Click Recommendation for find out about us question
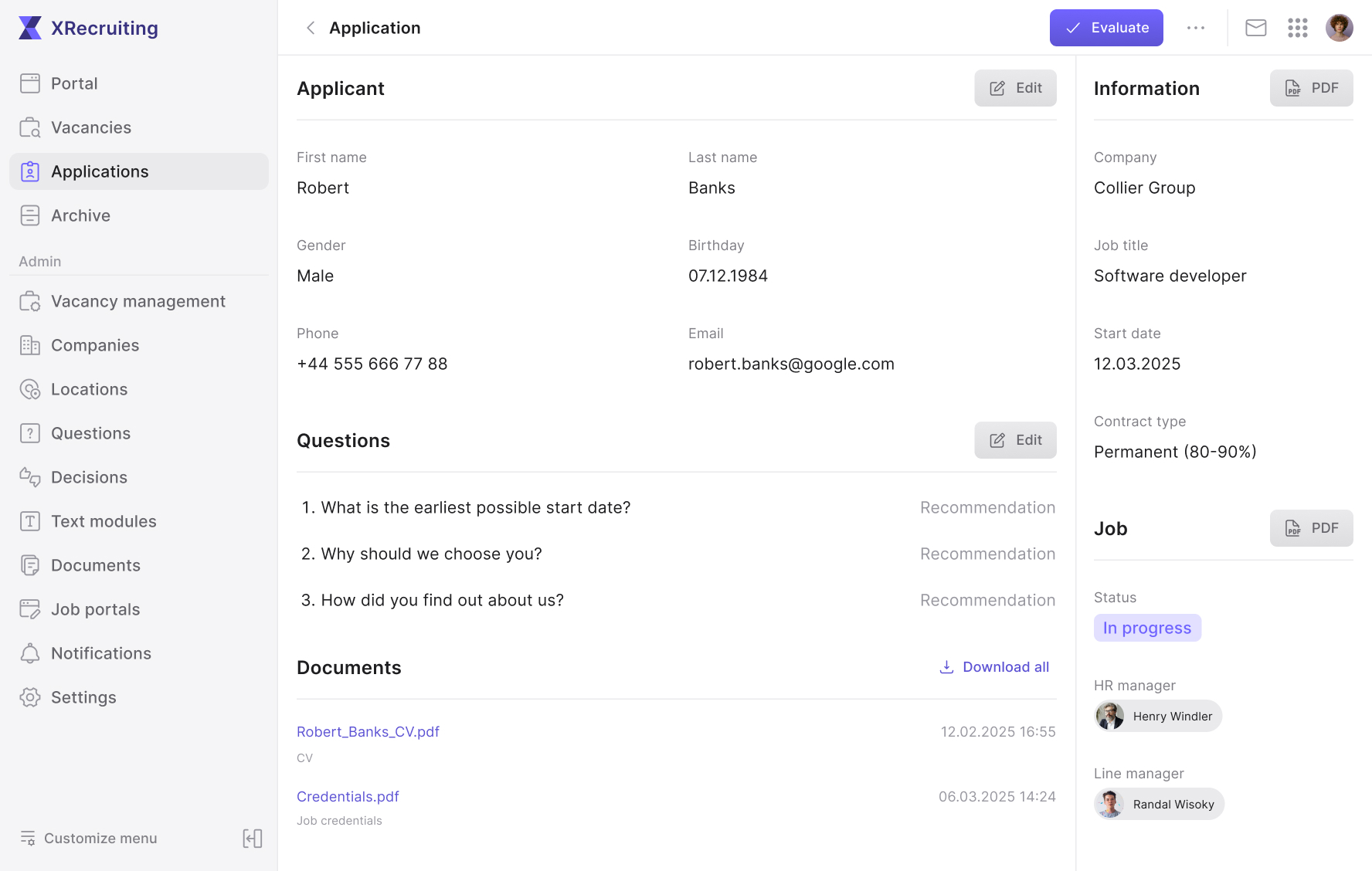This screenshot has height=871, width=1372. [x=987, y=600]
